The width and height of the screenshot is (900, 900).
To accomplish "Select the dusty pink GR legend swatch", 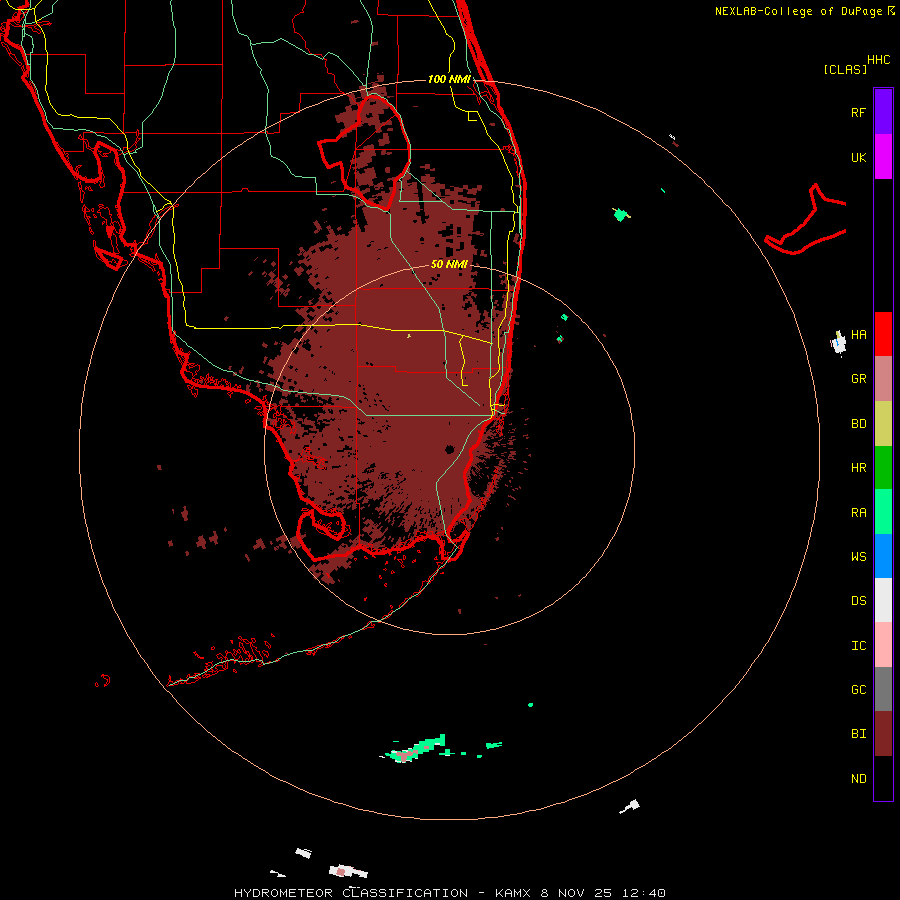I will (883, 378).
